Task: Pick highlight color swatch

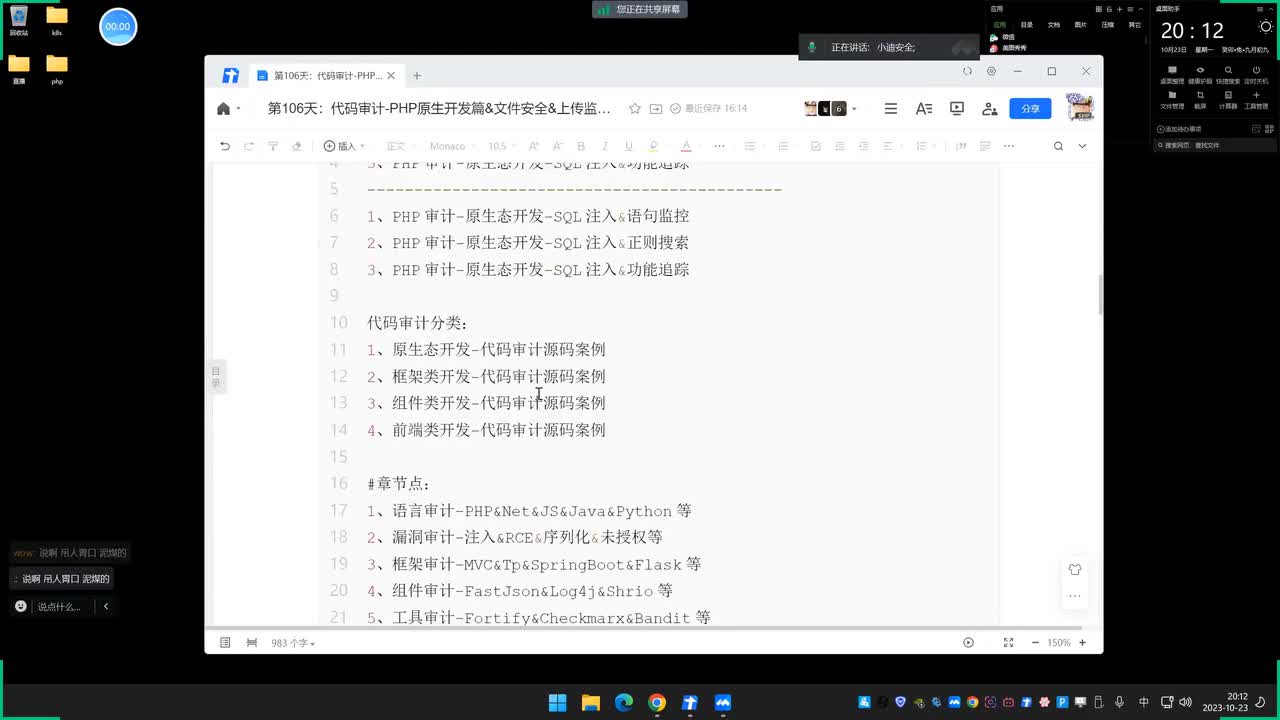Action: click(654, 146)
